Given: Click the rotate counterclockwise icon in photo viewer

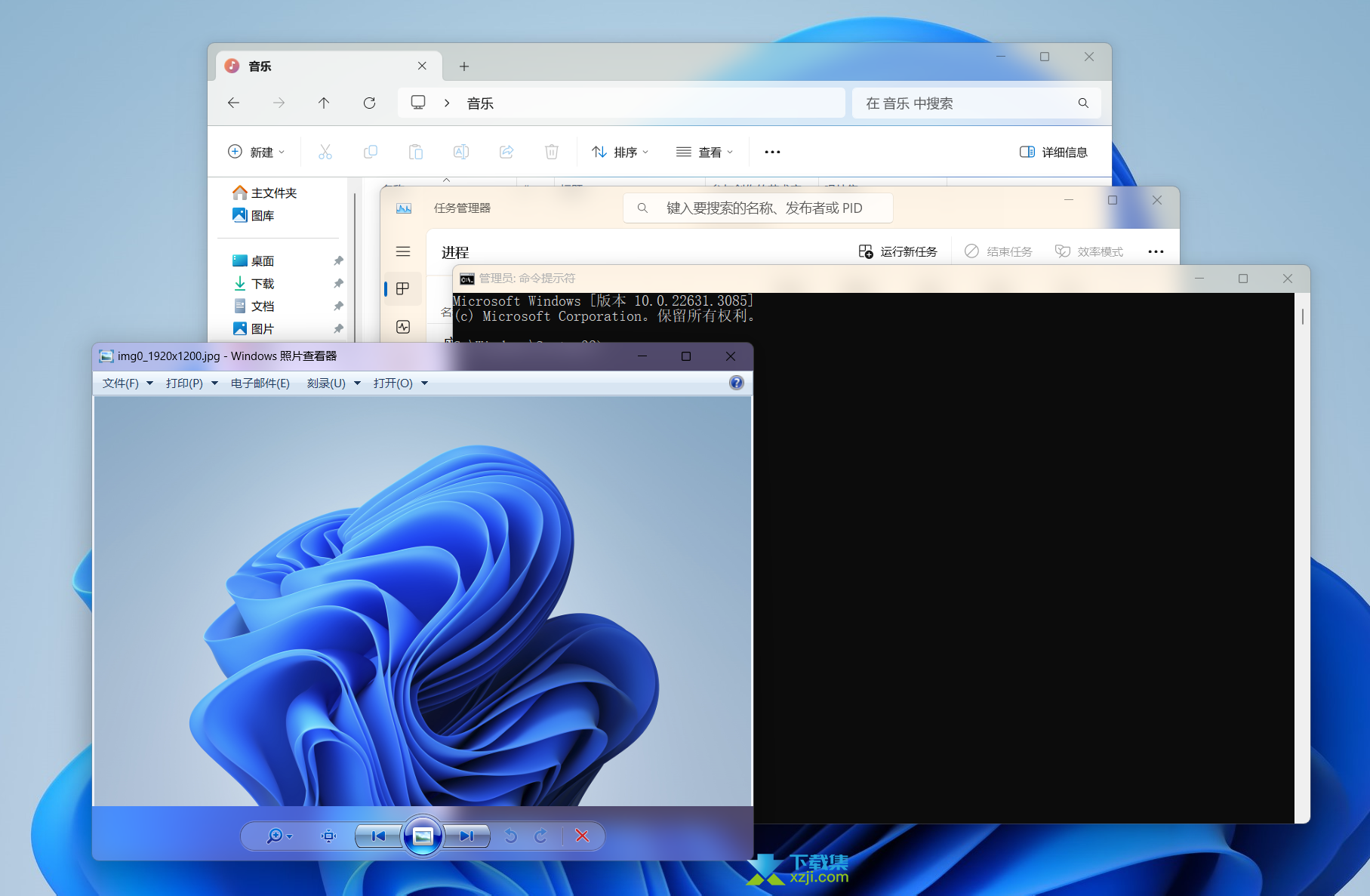Looking at the screenshot, I should [x=511, y=836].
